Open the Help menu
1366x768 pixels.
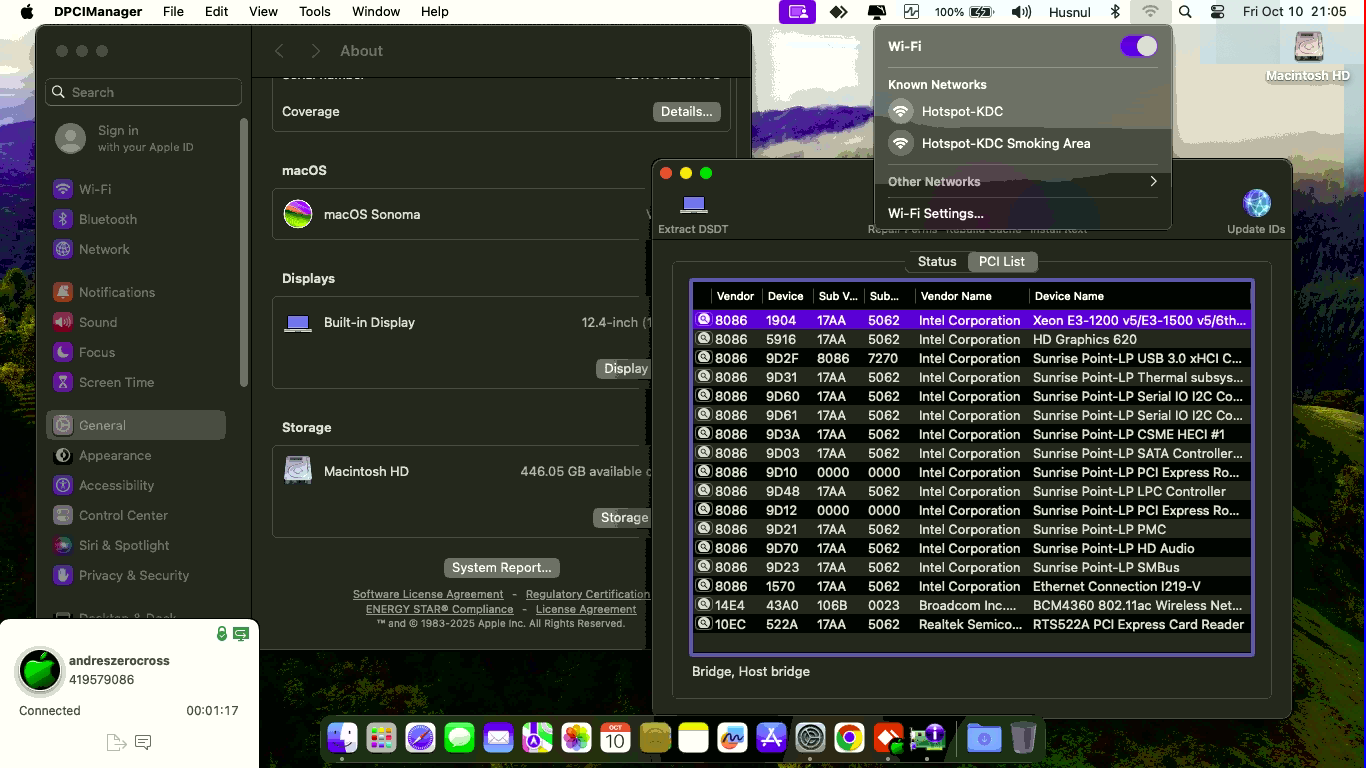(x=434, y=12)
